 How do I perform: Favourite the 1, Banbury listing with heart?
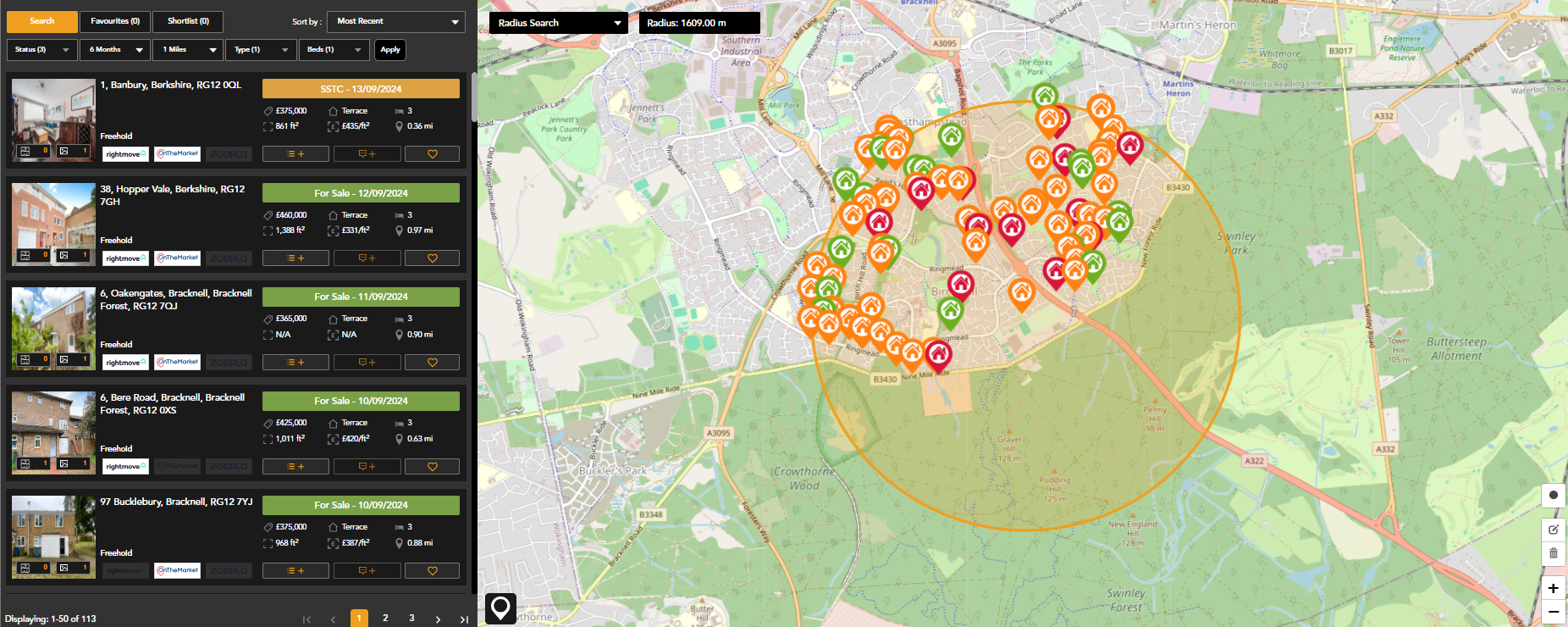click(432, 154)
